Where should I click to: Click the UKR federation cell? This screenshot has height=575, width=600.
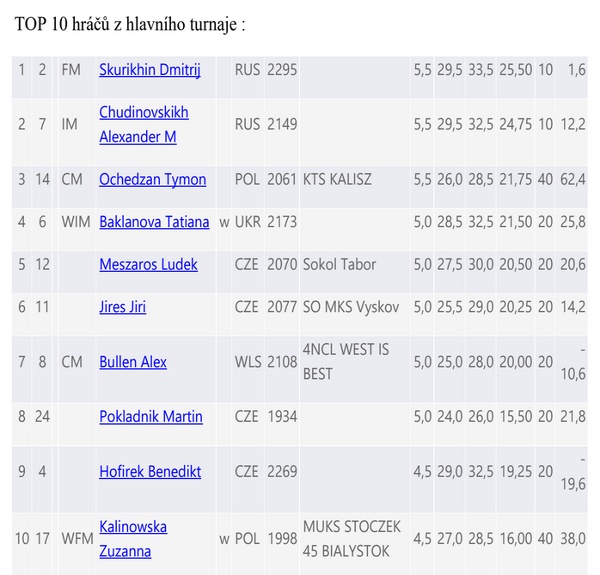(x=248, y=222)
